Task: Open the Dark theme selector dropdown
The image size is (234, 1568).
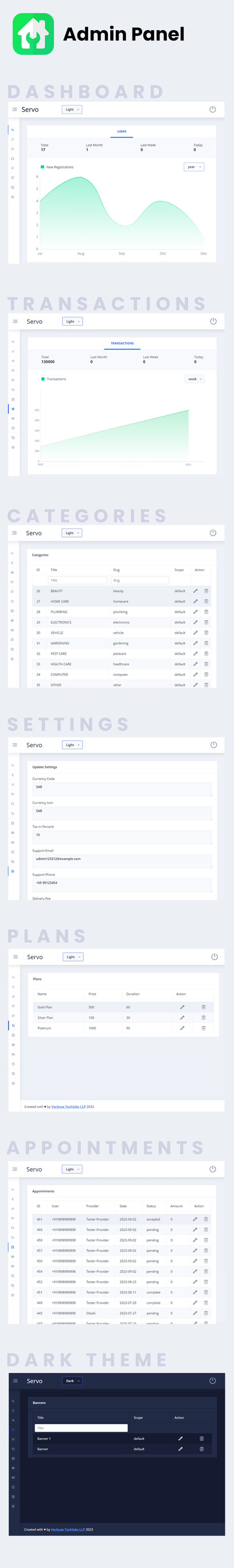Action: tap(72, 1381)
